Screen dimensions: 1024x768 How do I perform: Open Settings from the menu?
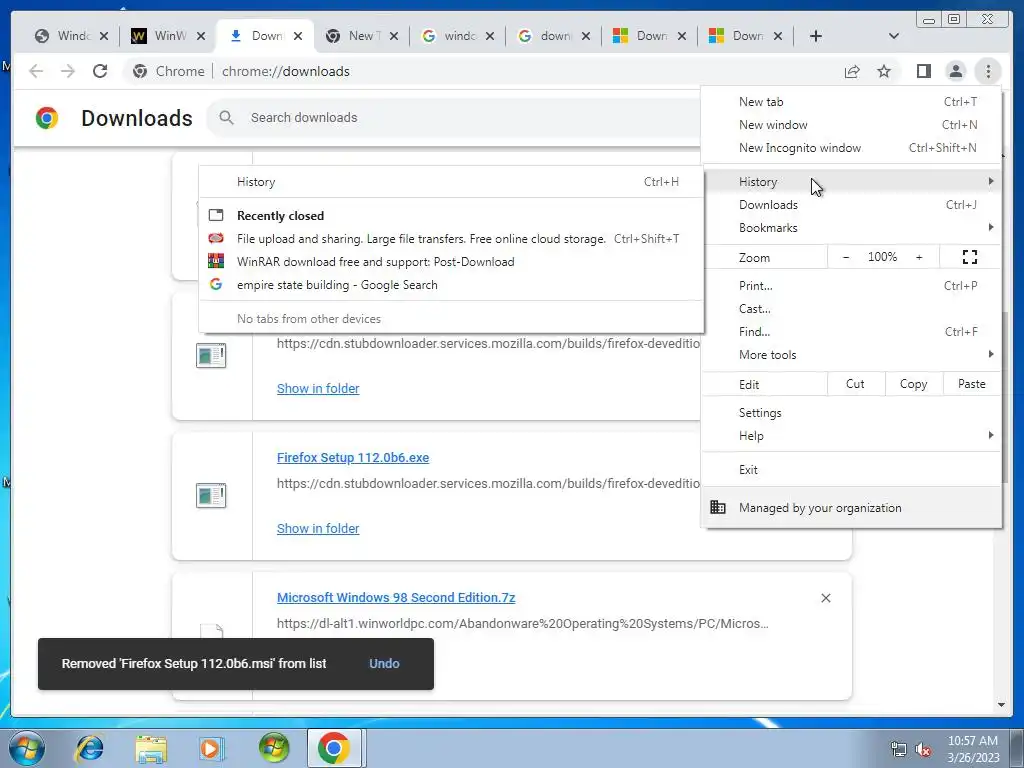pos(851,413)
